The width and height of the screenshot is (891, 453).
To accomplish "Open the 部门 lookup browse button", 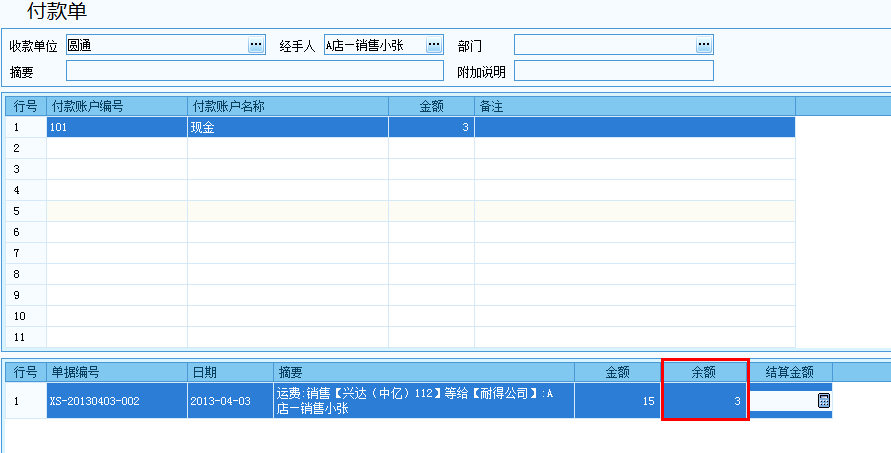I will [704, 45].
